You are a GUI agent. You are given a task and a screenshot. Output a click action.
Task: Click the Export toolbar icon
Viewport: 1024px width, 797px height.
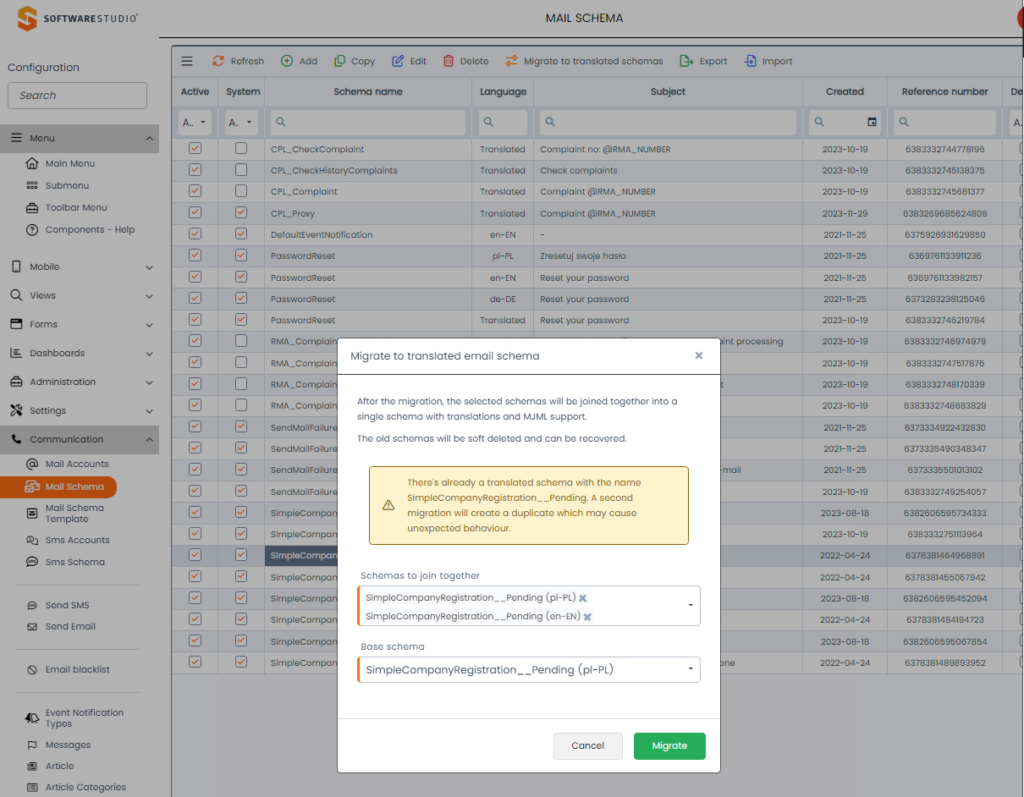coord(687,61)
